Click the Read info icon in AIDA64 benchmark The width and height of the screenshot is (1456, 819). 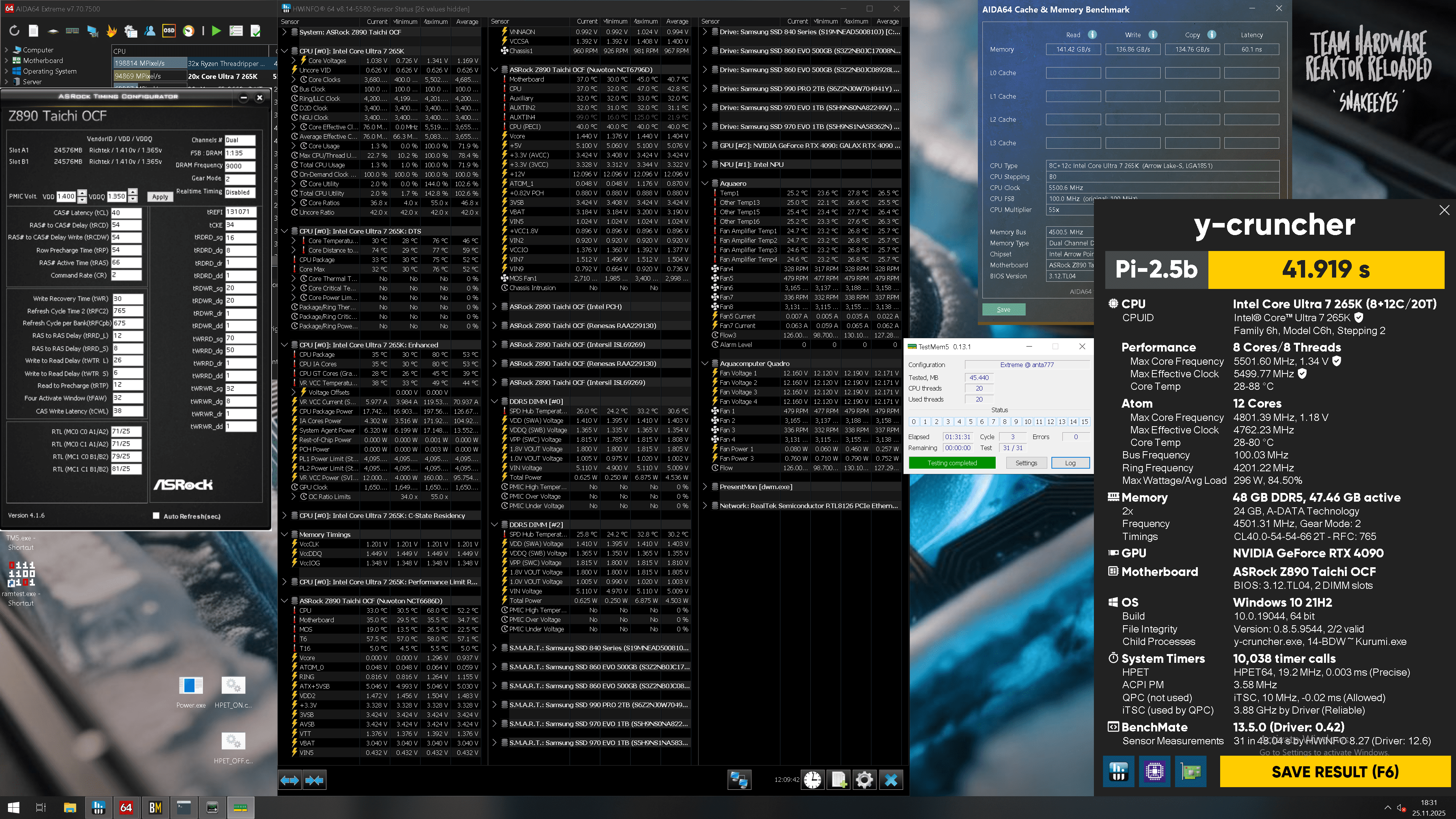pyautogui.click(x=1092, y=35)
